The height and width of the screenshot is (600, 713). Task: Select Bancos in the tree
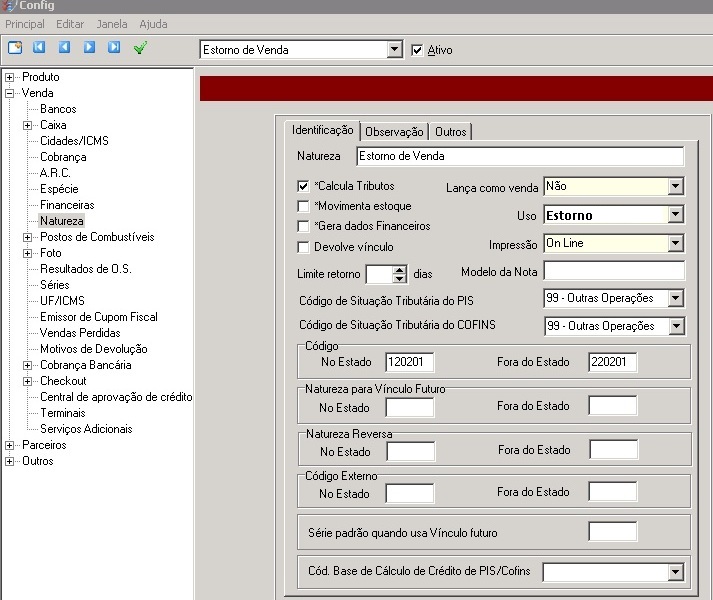point(58,109)
